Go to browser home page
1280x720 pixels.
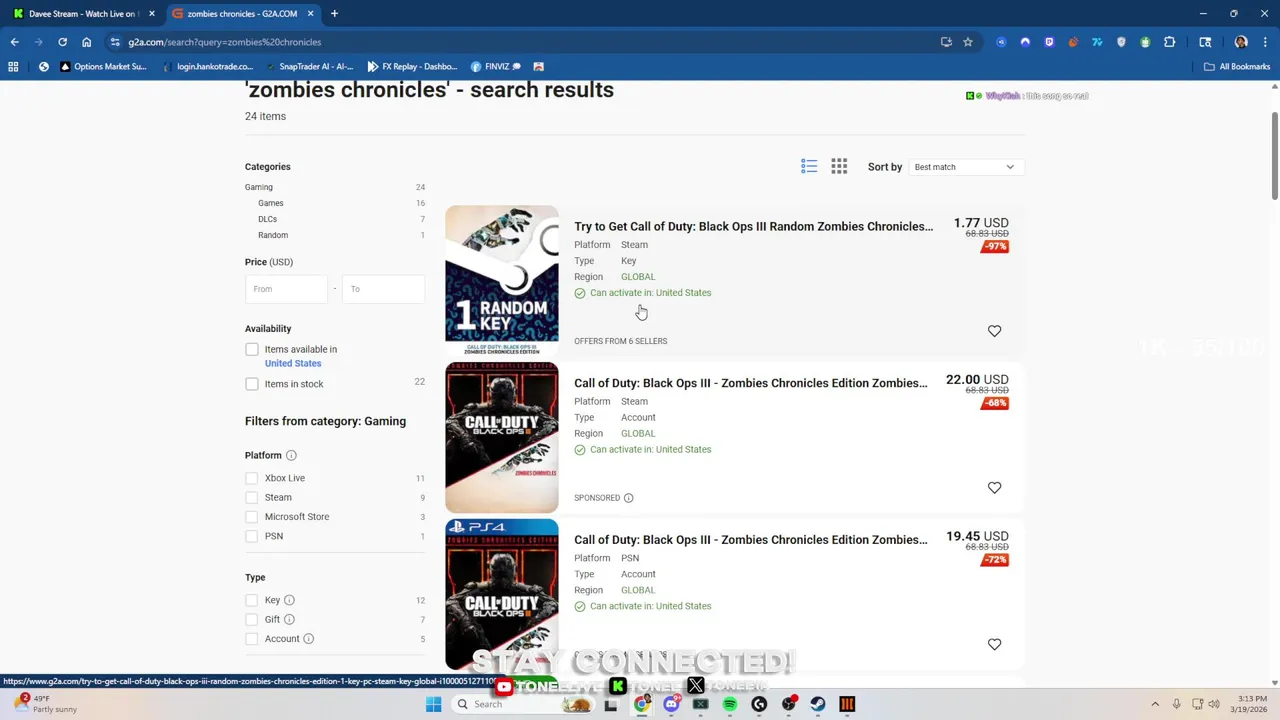point(87,42)
